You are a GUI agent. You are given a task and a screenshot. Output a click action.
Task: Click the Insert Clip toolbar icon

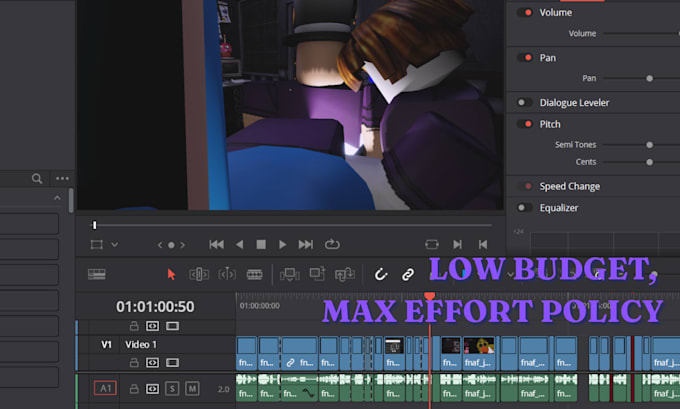pyautogui.click(x=290, y=274)
